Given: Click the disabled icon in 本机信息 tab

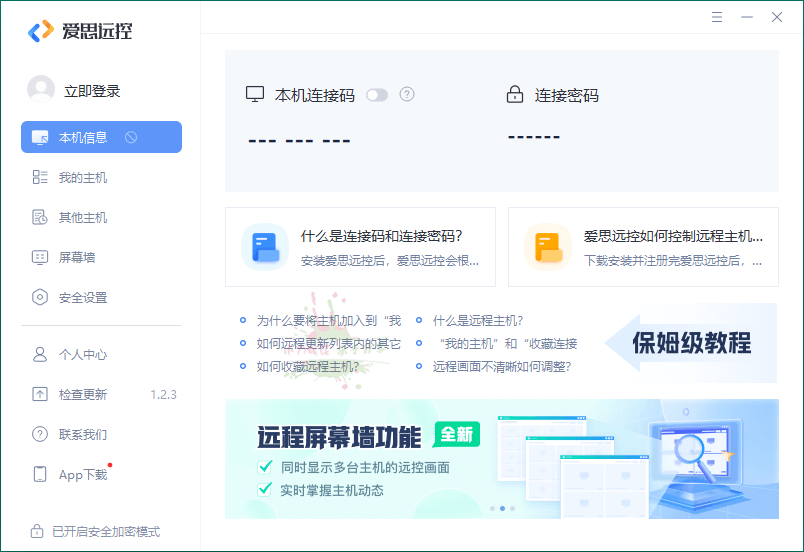Looking at the screenshot, I should (x=131, y=137).
